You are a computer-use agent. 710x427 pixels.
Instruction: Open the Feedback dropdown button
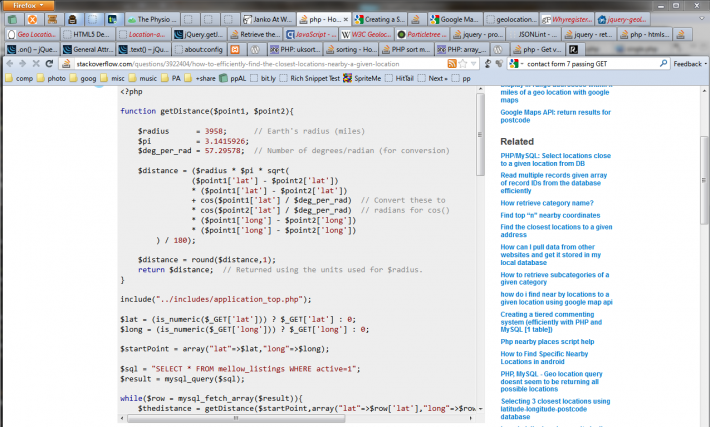(690, 64)
